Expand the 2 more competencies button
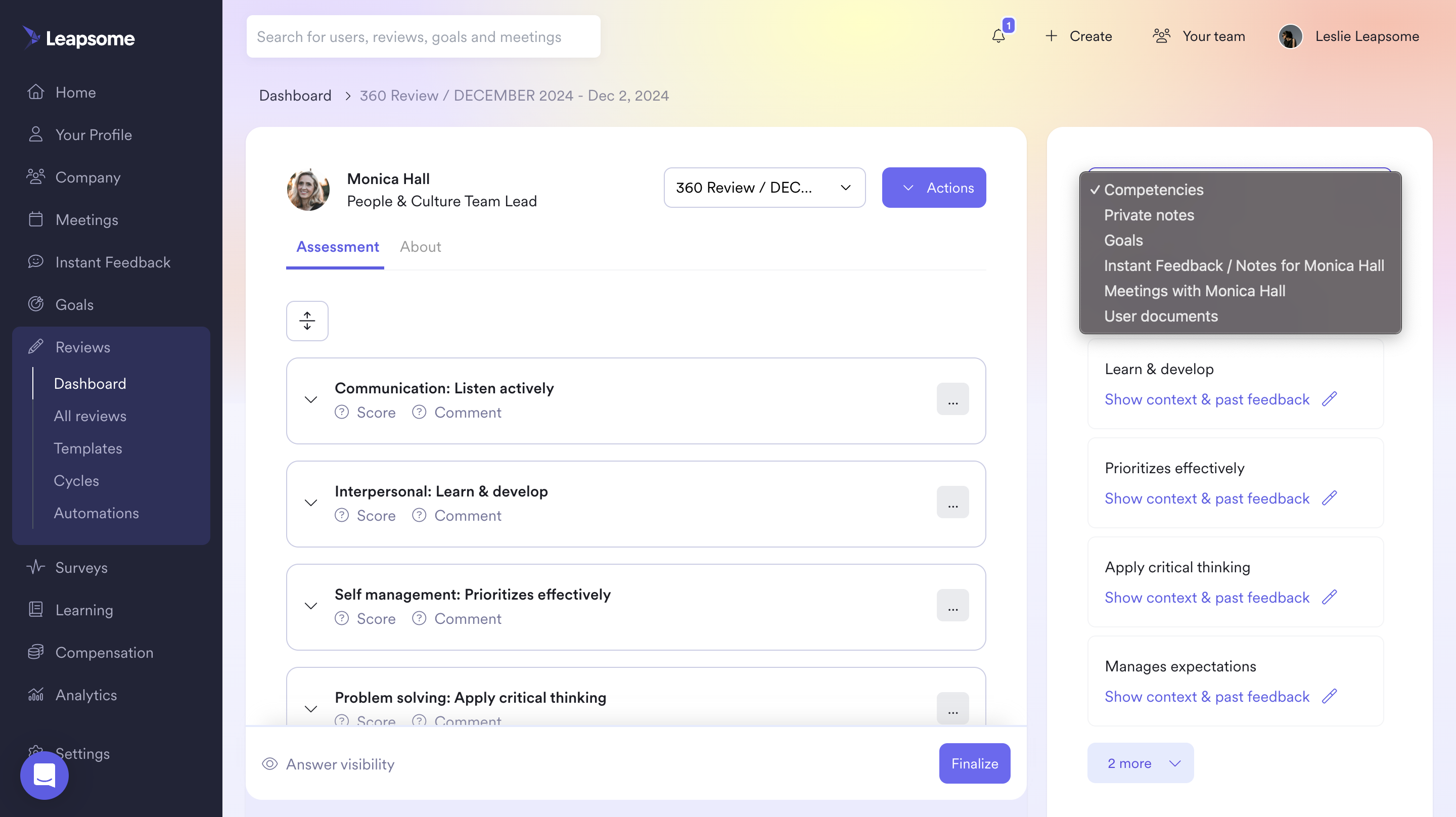The width and height of the screenshot is (1456, 817). (x=1141, y=763)
